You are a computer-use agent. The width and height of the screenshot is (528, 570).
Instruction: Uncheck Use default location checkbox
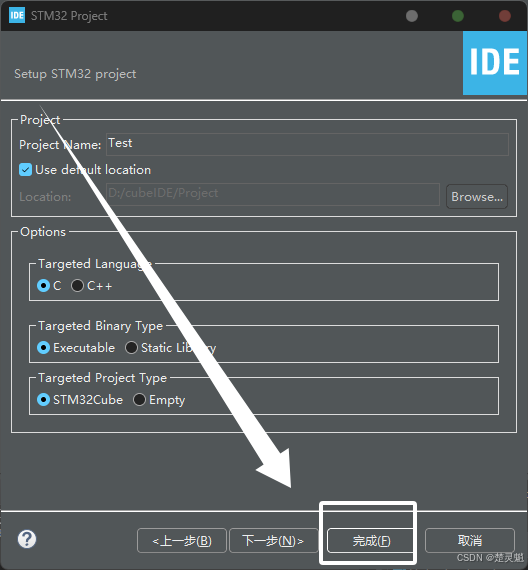tap(25, 170)
